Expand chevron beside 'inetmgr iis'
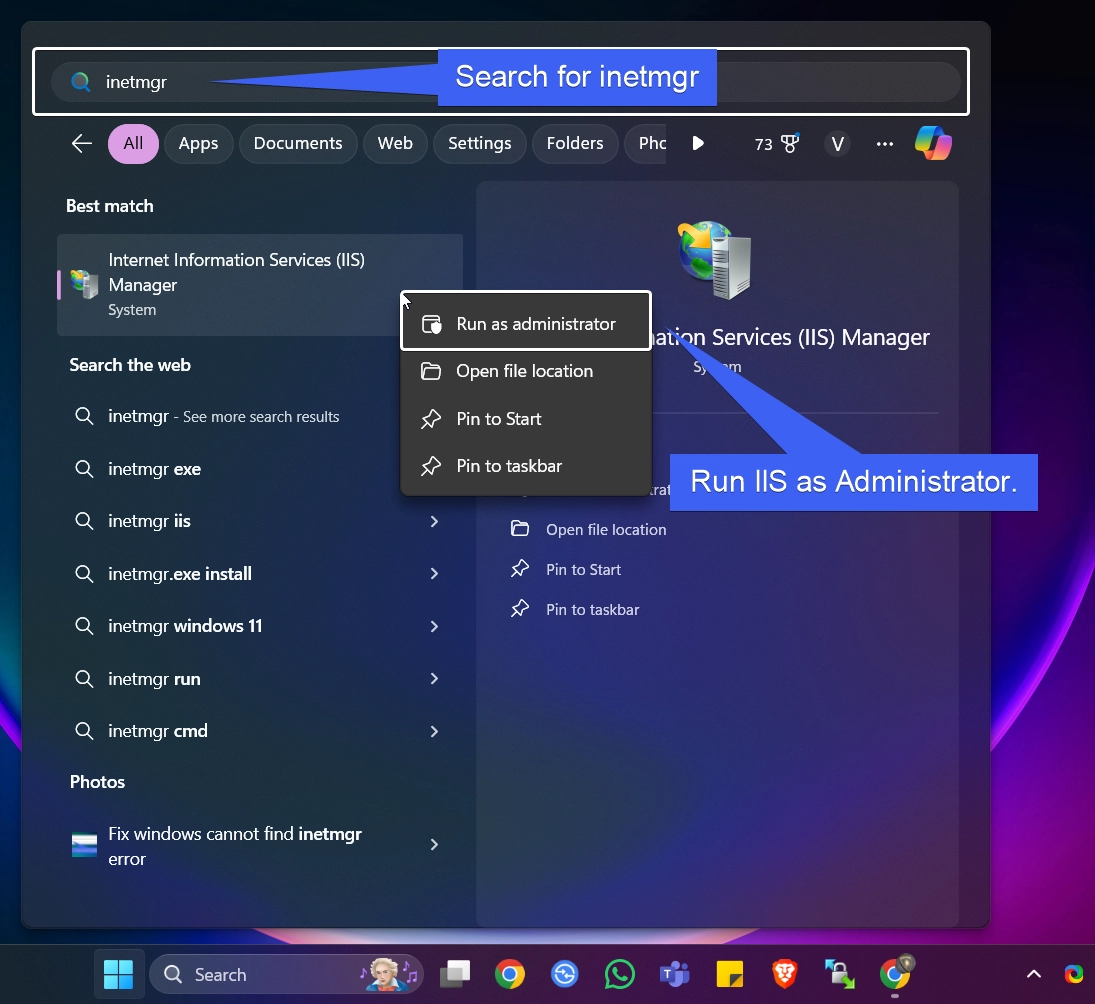 [434, 522]
